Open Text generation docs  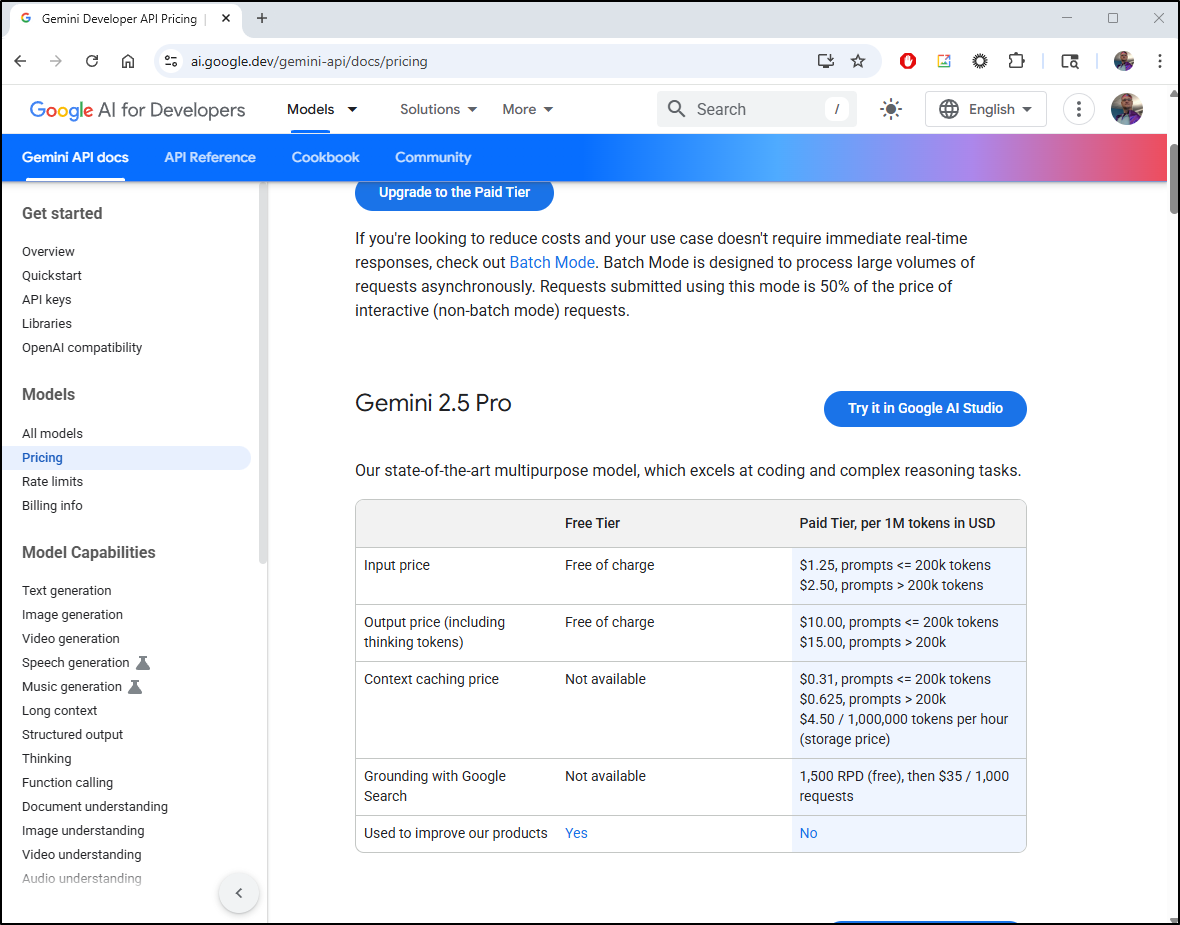66,591
